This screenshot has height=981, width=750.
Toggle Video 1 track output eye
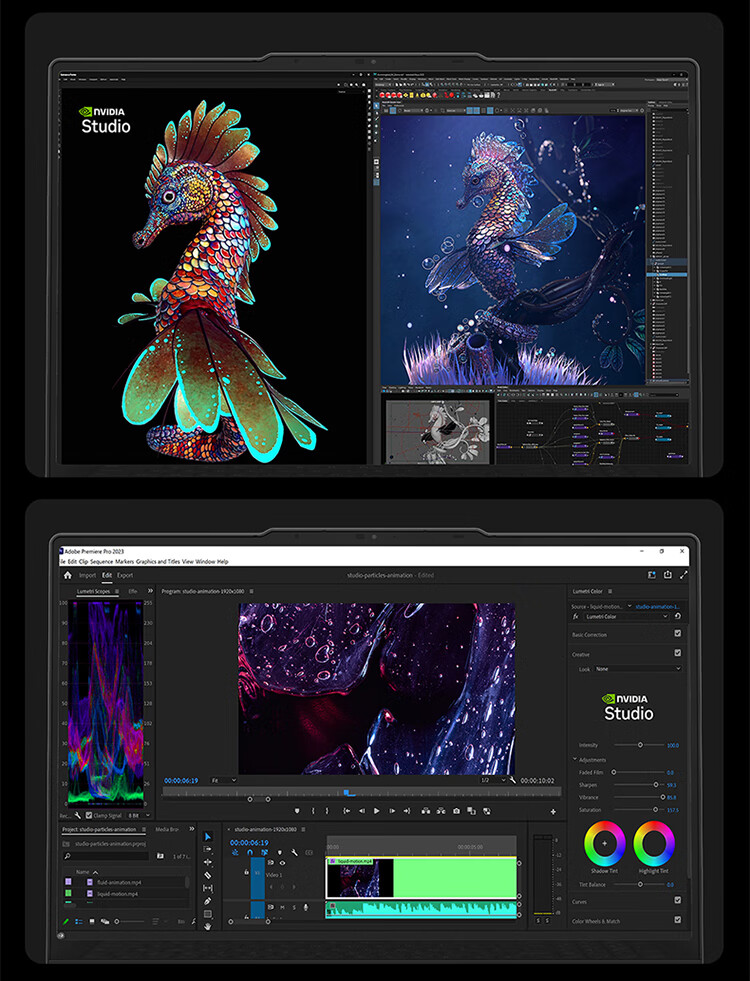(282, 863)
